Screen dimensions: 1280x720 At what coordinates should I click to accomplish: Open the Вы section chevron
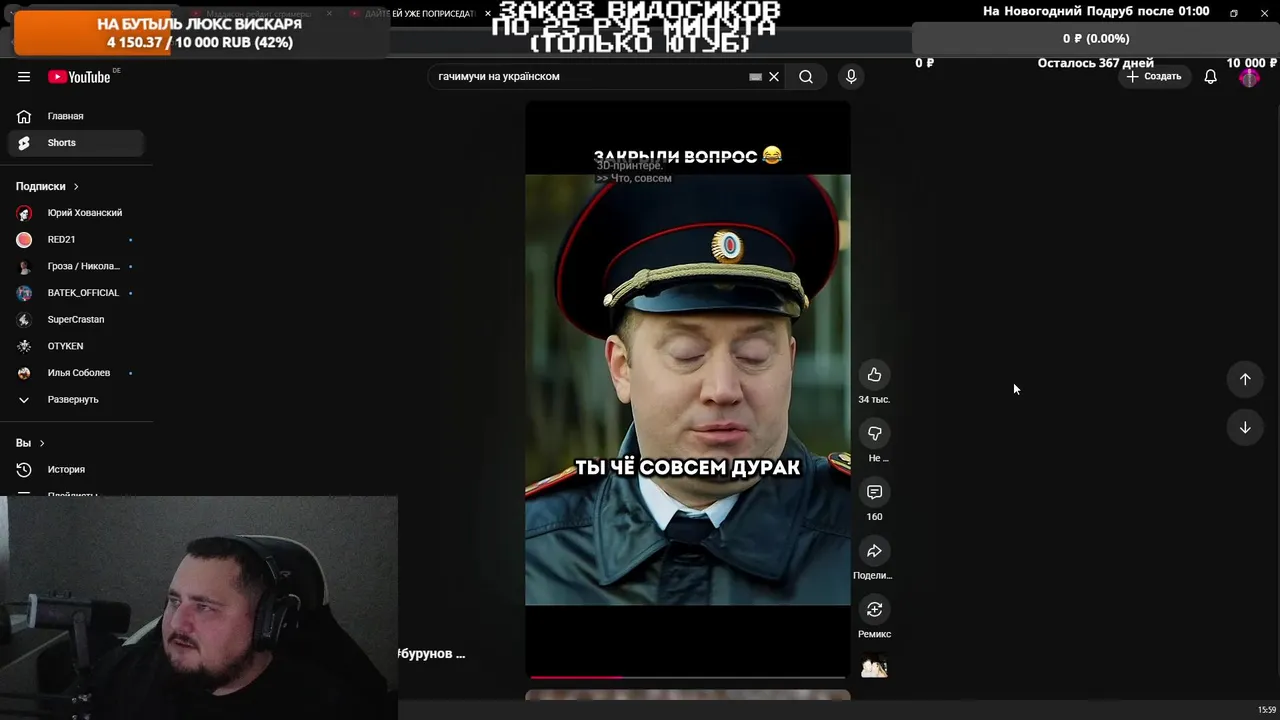coord(41,443)
